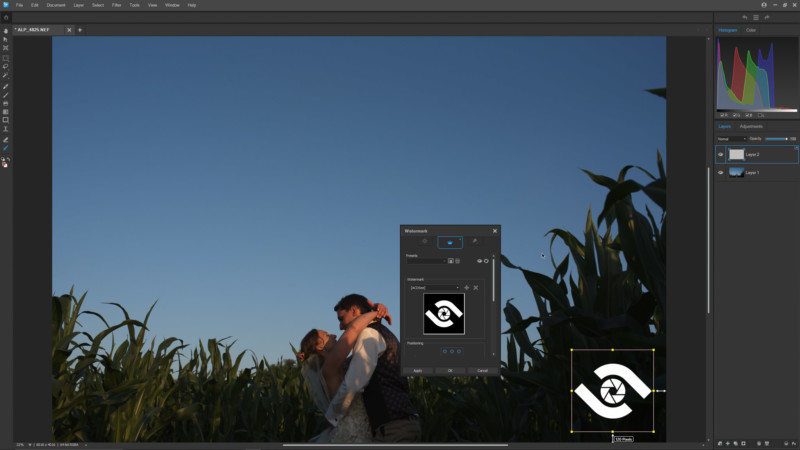Open the Window menu
The image size is (800, 450).
pyautogui.click(x=172, y=5)
